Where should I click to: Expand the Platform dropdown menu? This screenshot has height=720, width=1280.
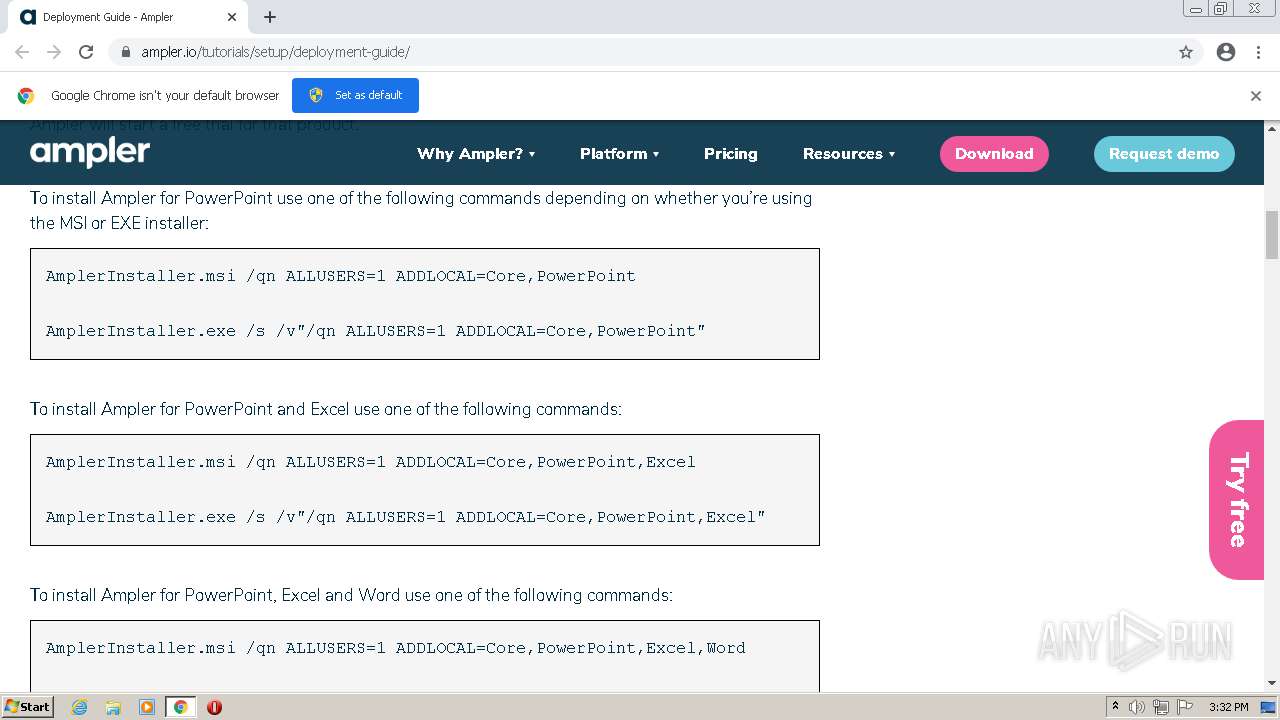pos(620,153)
